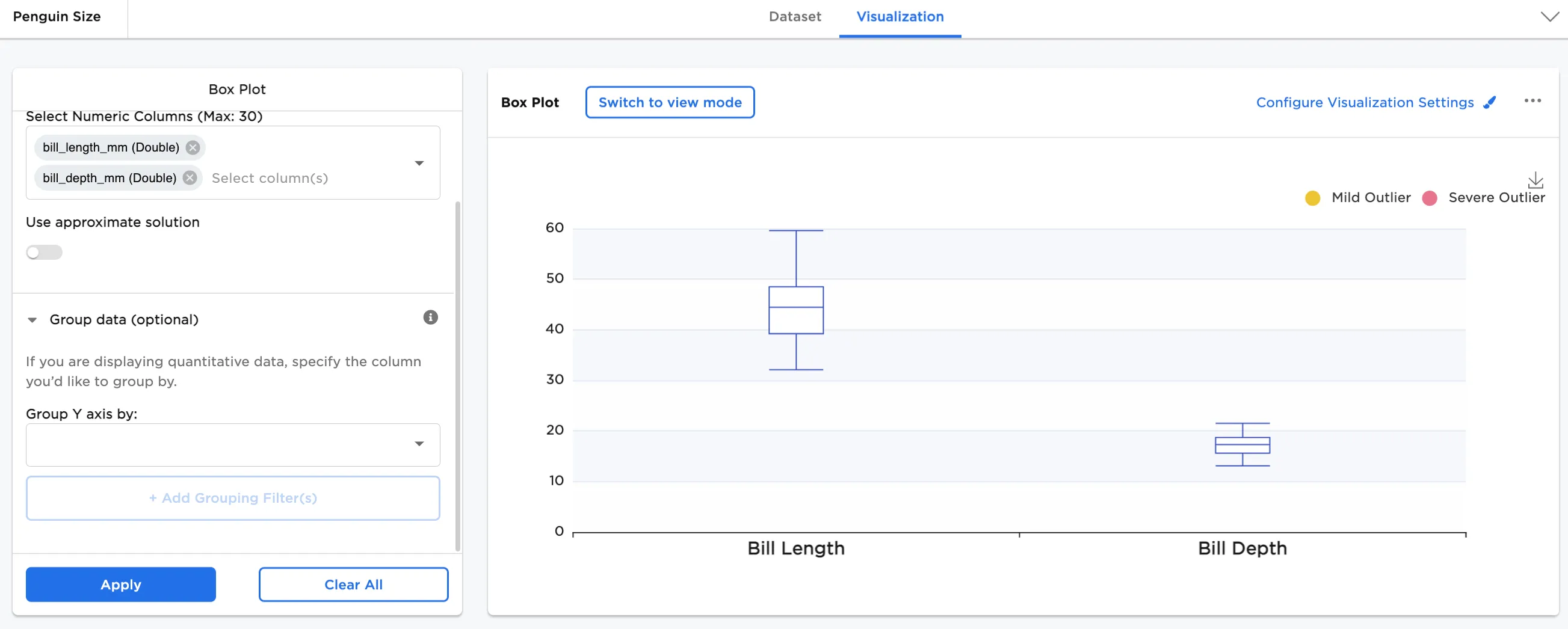Select the Visualization tab

point(900,16)
